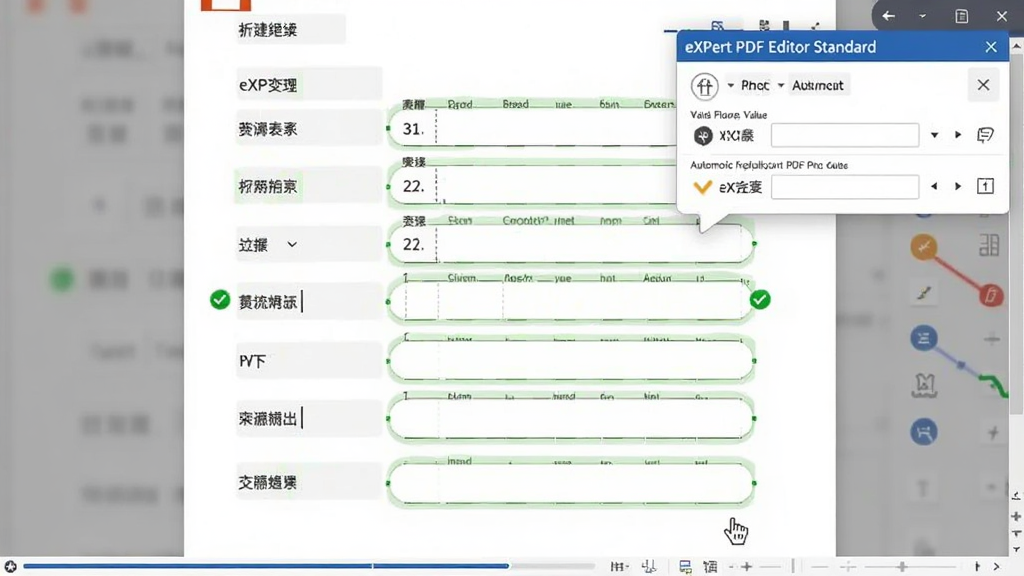The height and width of the screenshot is (576, 1024).
Task: Click the scroll up arrow of right scrollbar
Action: point(1016,46)
